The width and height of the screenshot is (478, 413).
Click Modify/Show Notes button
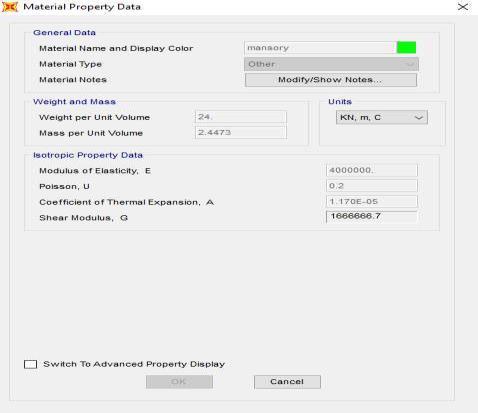(x=331, y=80)
